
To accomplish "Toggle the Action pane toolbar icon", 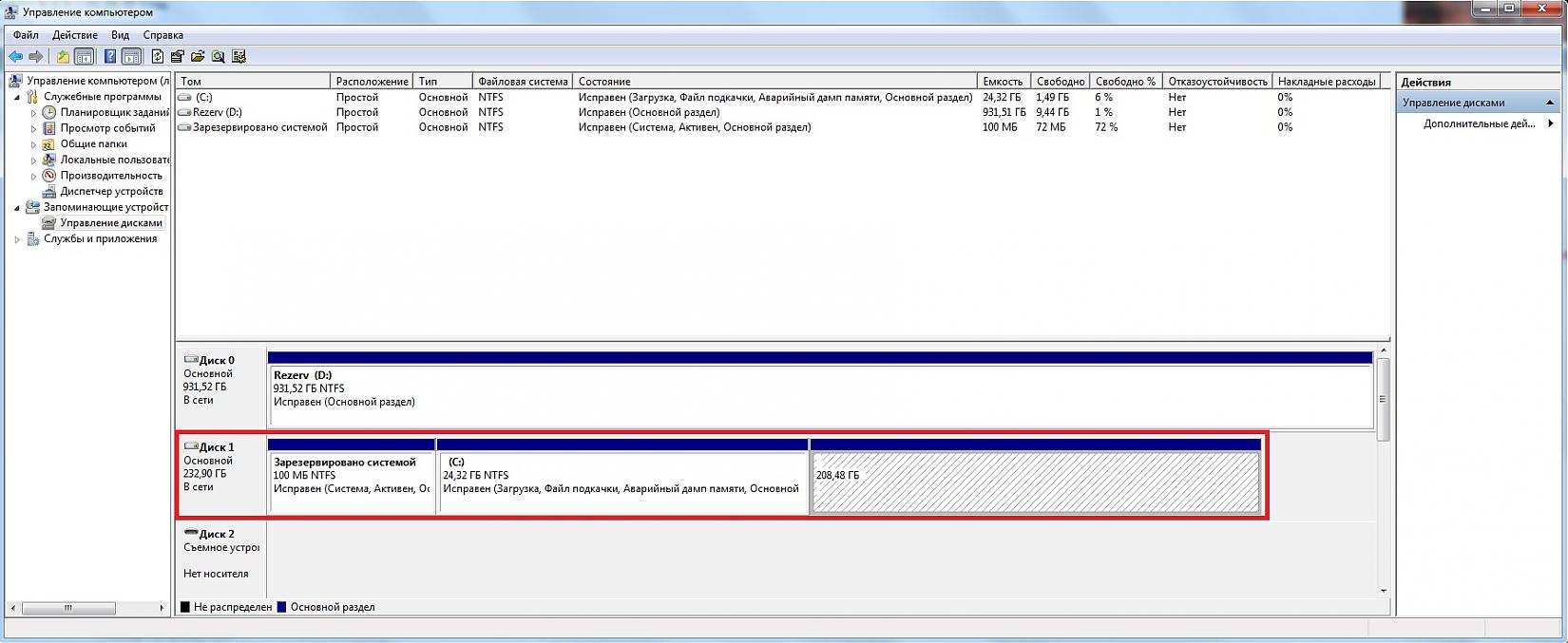I will pos(131,57).
